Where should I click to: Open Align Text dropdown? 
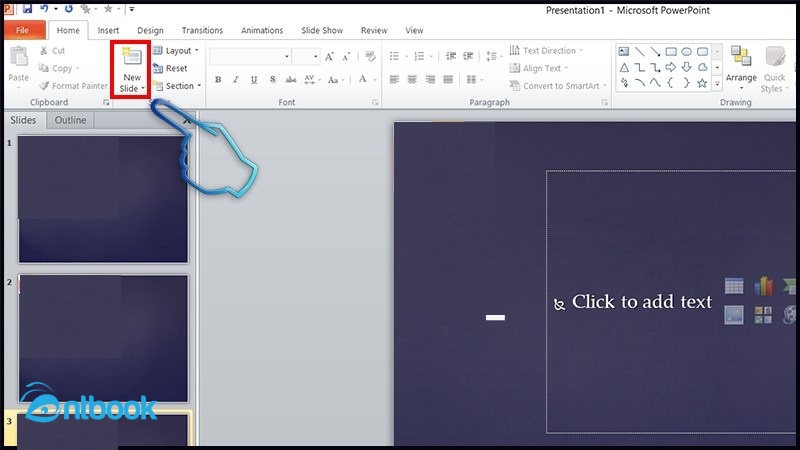click(x=539, y=68)
